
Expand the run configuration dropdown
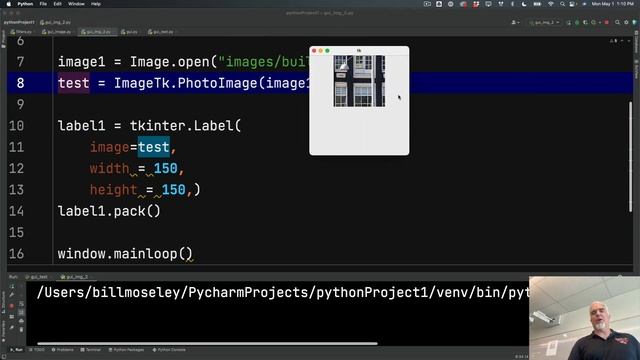[x=544, y=22]
